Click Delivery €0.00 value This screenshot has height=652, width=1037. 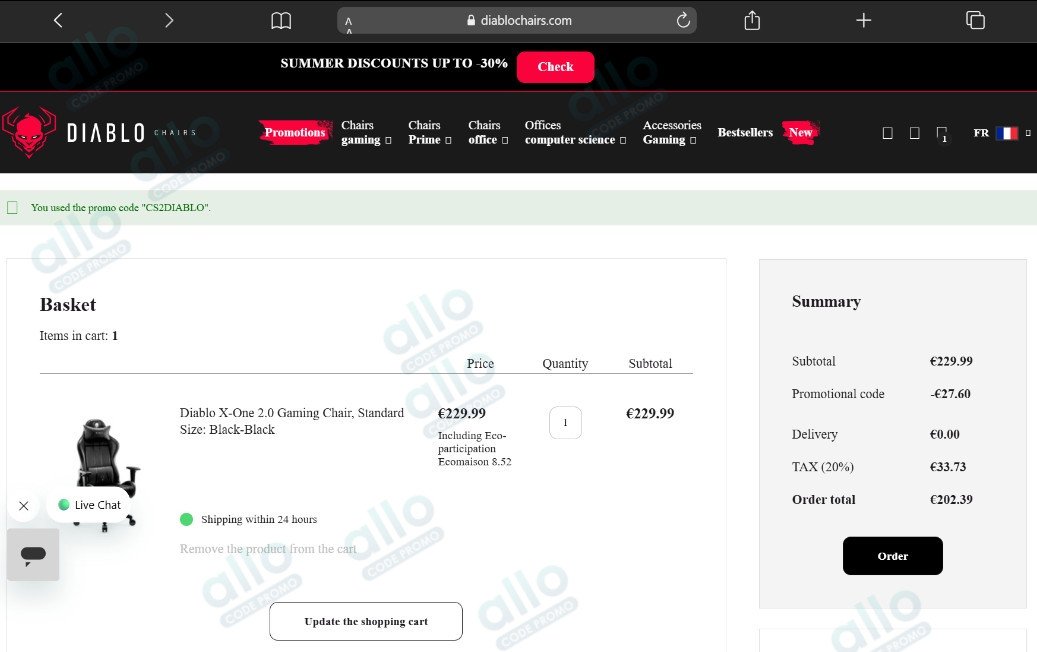(x=944, y=434)
